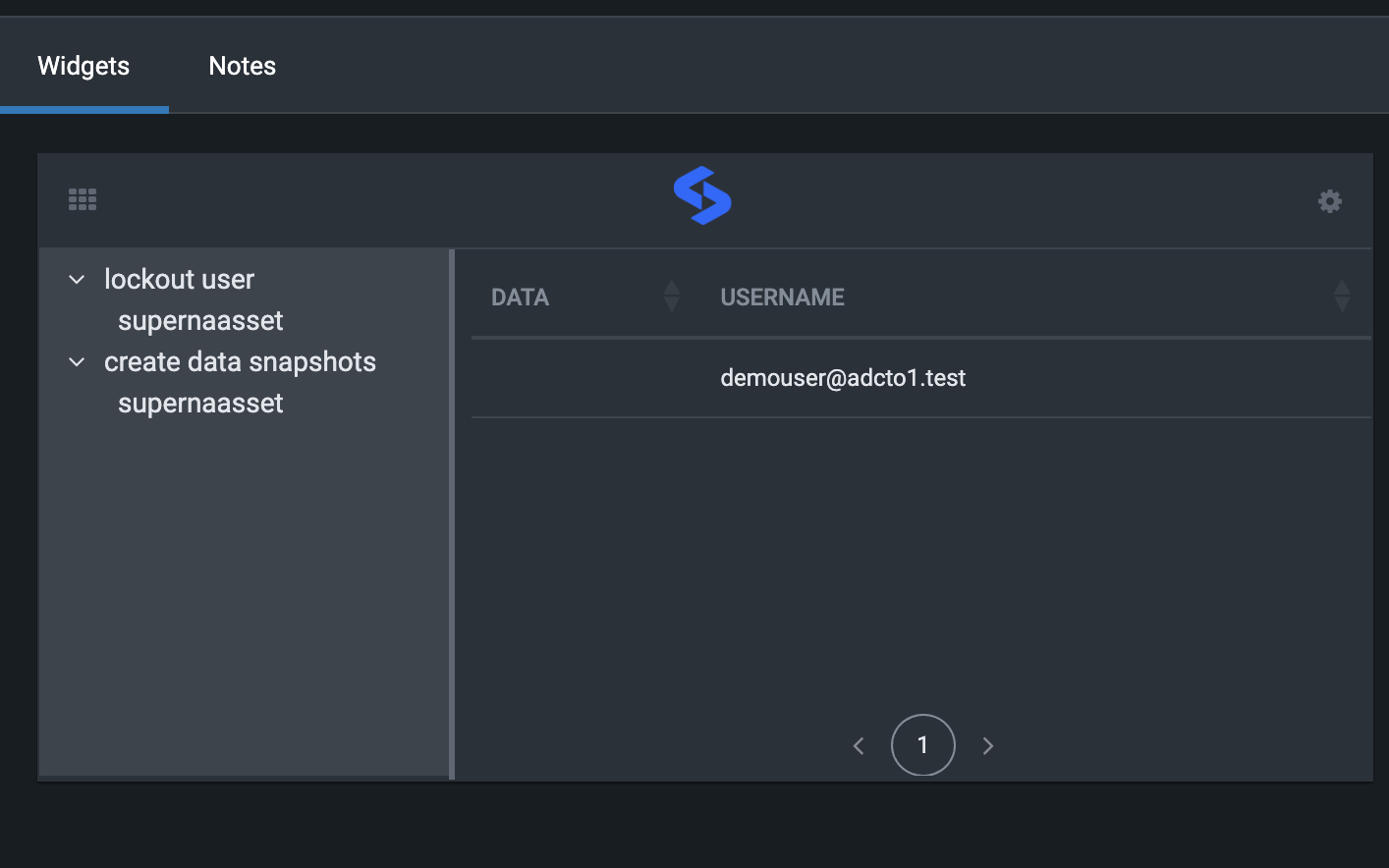This screenshot has height=868, width=1389.
Task: Open widget settings gear icon
Action: coord(1329,201)
